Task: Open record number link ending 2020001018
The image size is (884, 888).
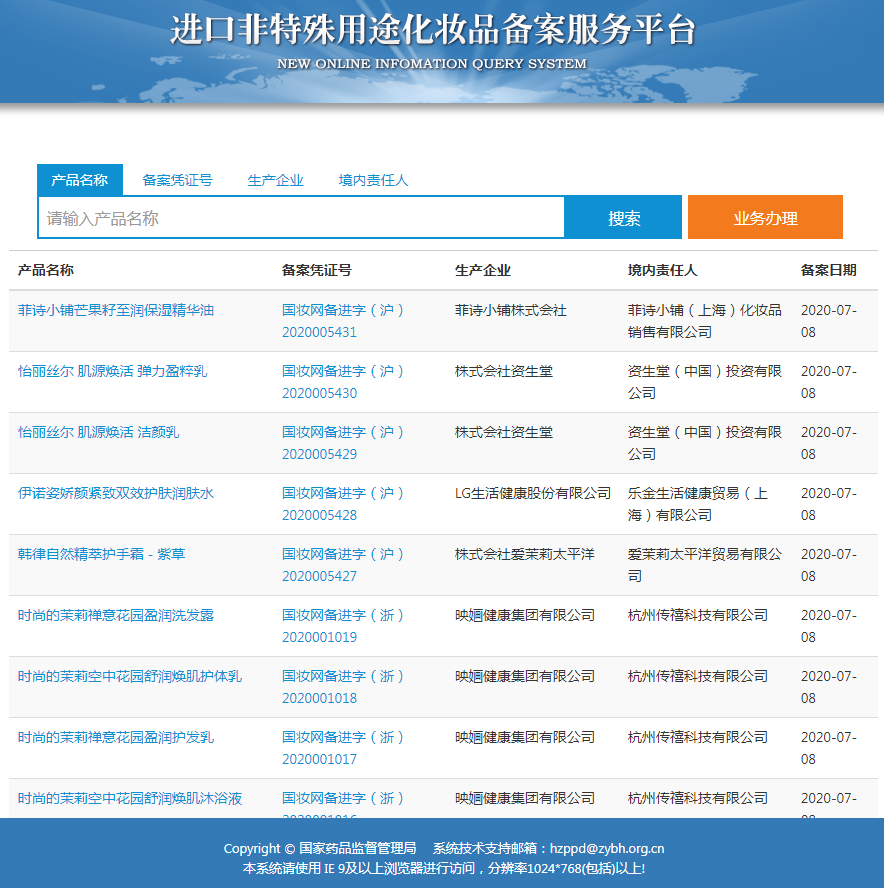Action: tap(343, 688)
